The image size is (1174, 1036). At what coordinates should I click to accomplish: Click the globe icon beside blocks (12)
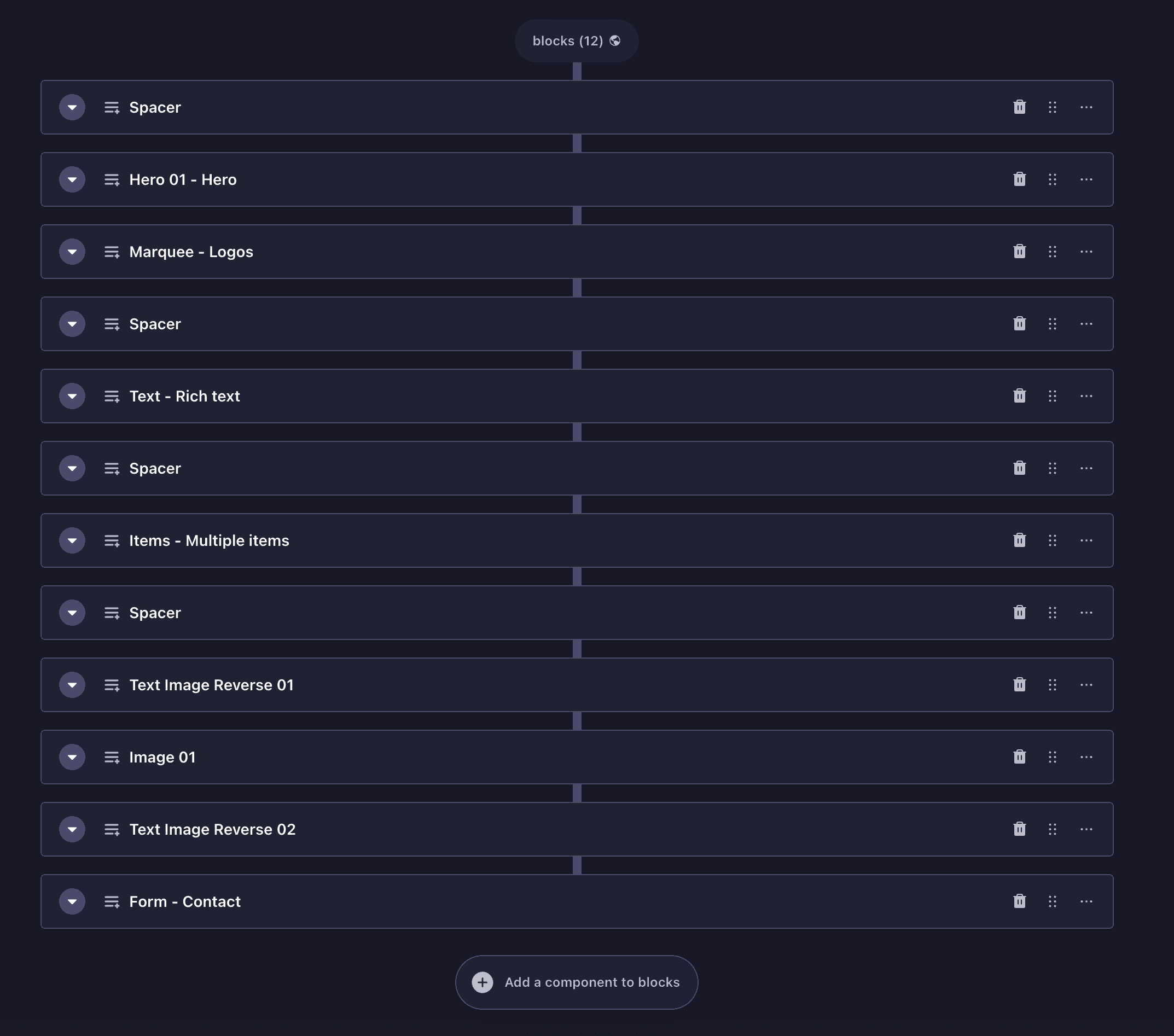tap(615, 41)
